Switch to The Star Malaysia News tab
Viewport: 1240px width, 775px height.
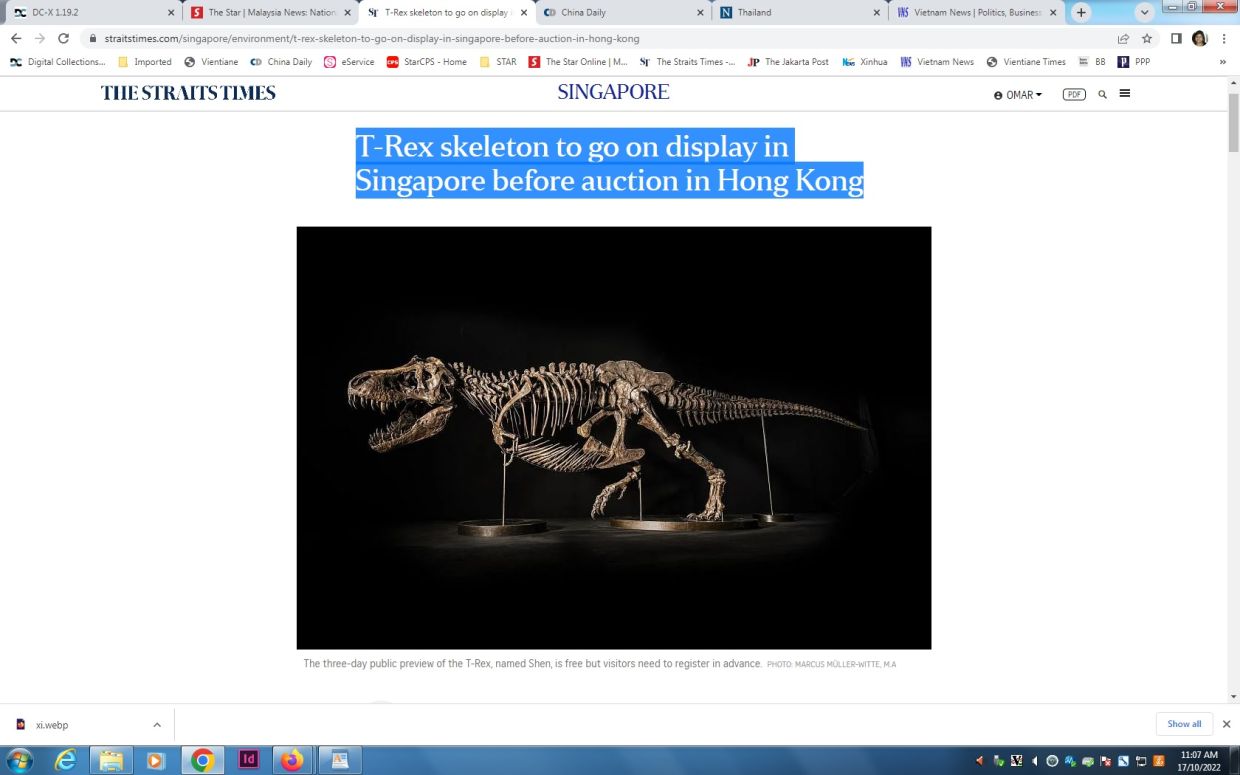(270, 13)
